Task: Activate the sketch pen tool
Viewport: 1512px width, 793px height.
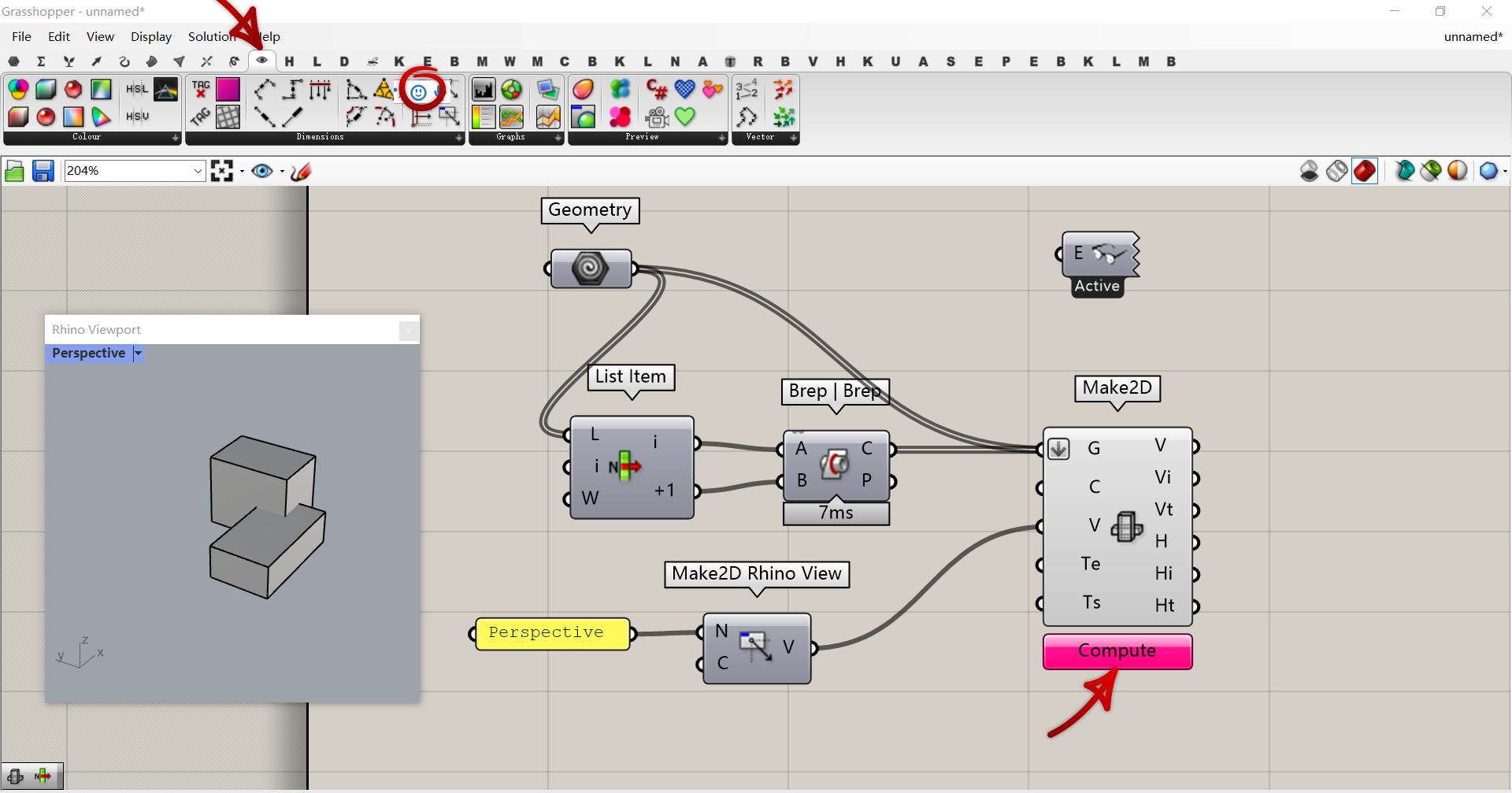Action: tap(301, 171)
